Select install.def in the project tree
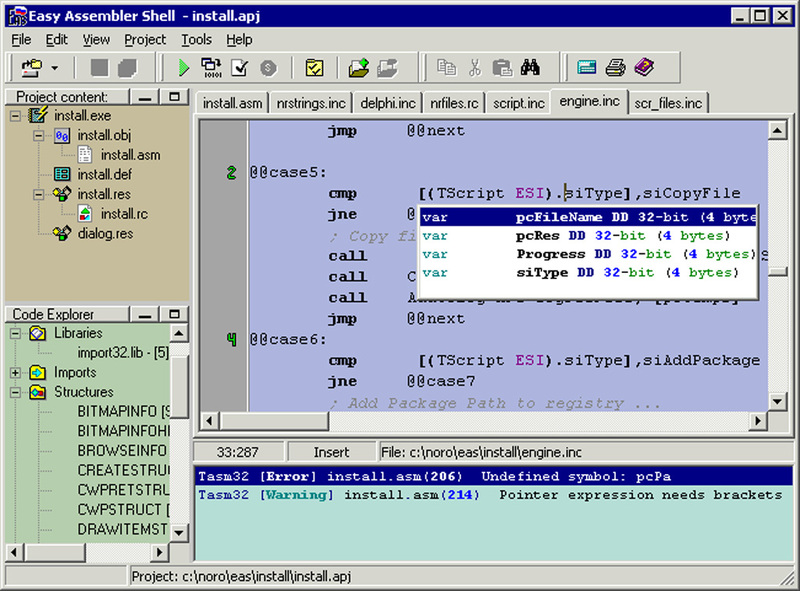This screenshot has width=800, height=591. [x=105, y=175]
